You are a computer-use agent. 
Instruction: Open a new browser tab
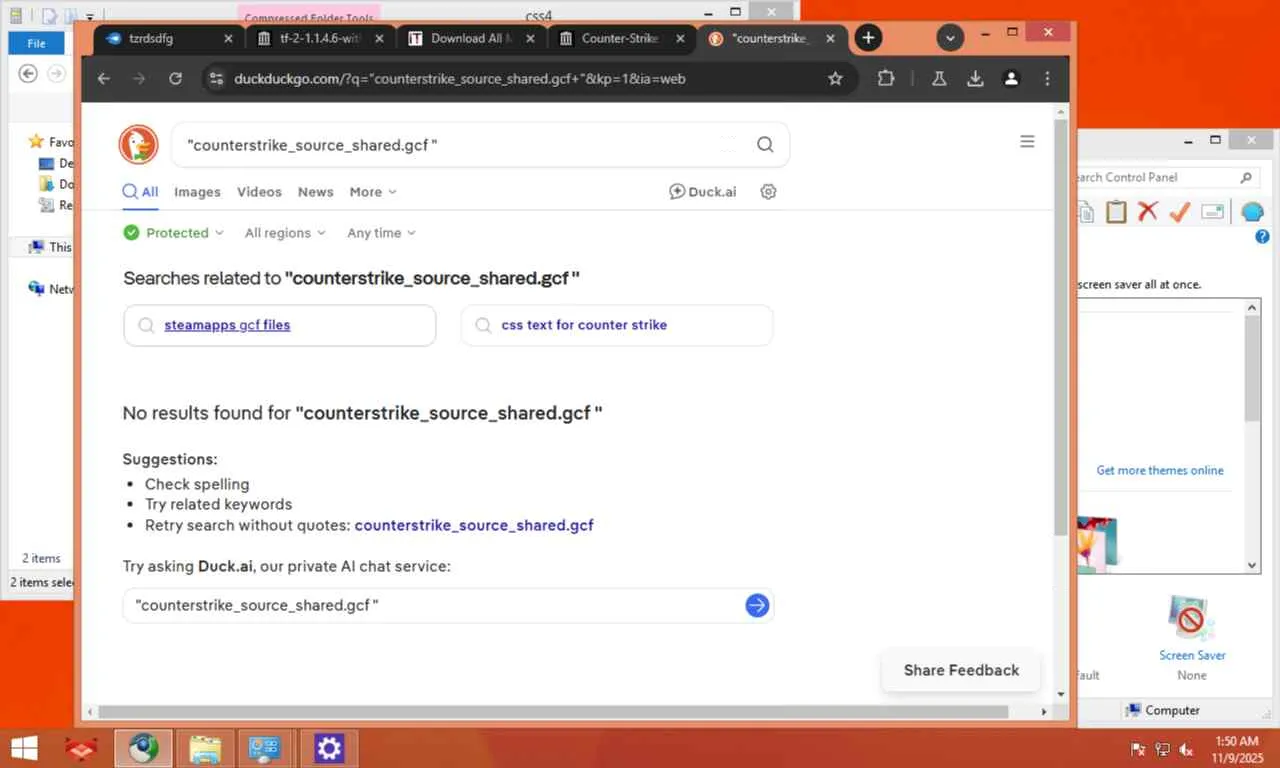pyautogui.click(x=868, y=38)
